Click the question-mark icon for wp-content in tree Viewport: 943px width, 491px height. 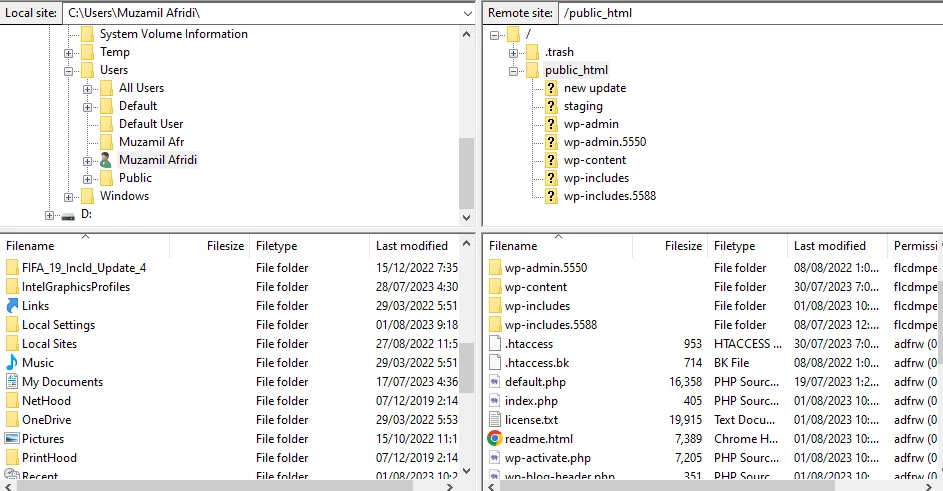click(x=551, y=160)
